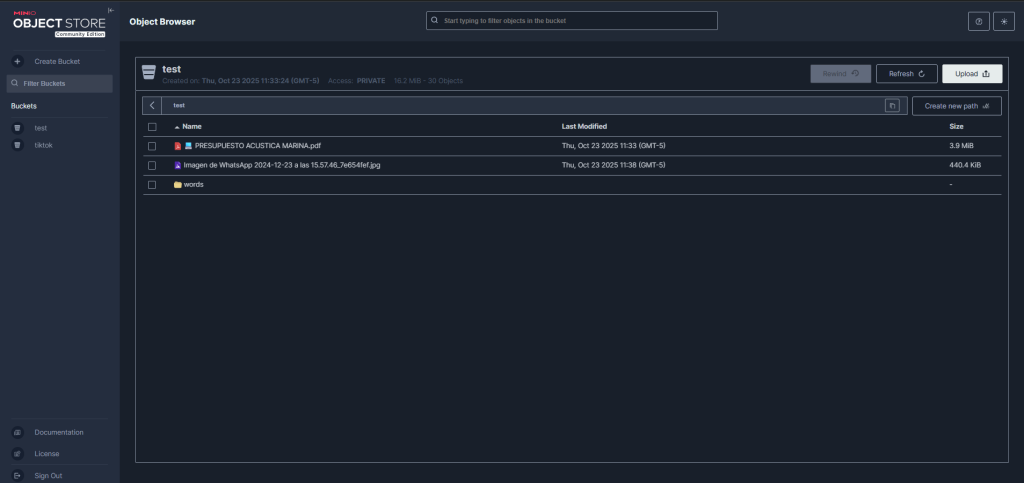Toggle the light/dark theme sun icon
The height and width of the screenshot is (483, 1024).
pyautogui.click(x=1003, y=21)
